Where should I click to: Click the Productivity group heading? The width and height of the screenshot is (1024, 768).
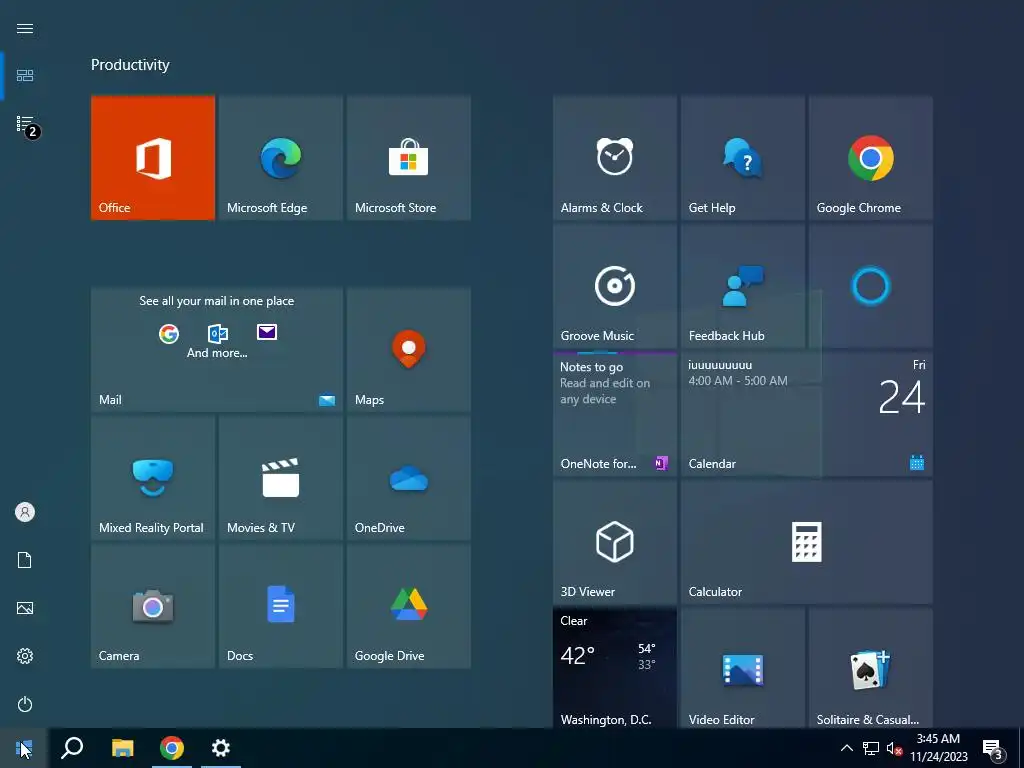[x=130, y=65]
